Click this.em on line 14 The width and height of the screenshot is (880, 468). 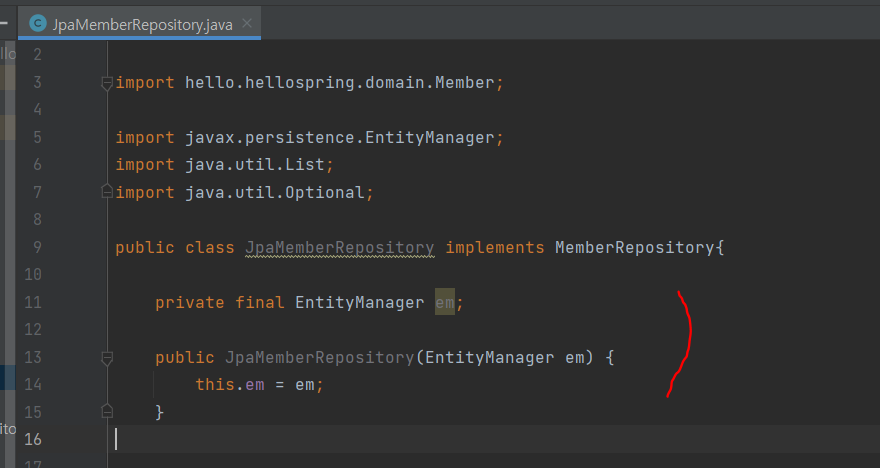(x=230, y=384)
